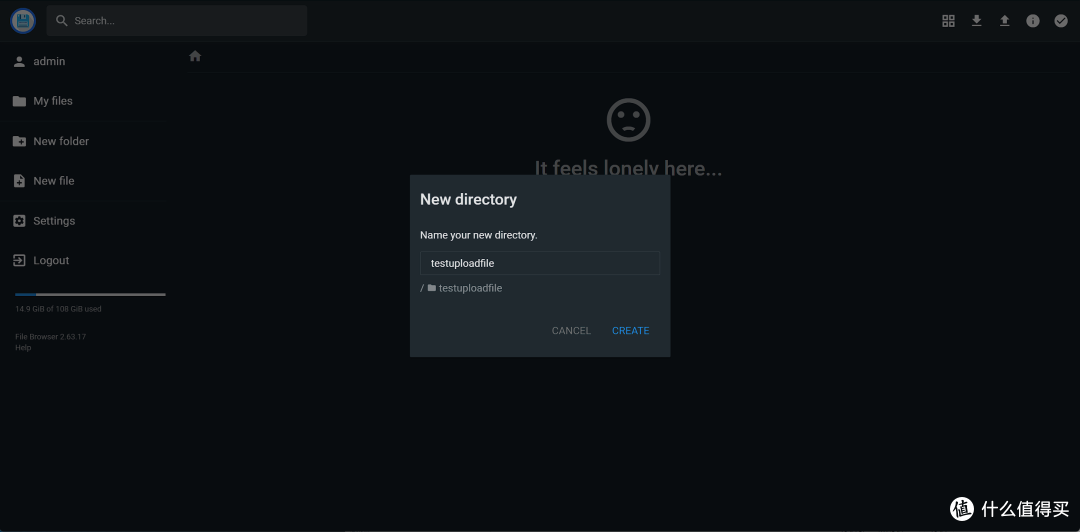Click the New folder plus icon

(19, 141)
